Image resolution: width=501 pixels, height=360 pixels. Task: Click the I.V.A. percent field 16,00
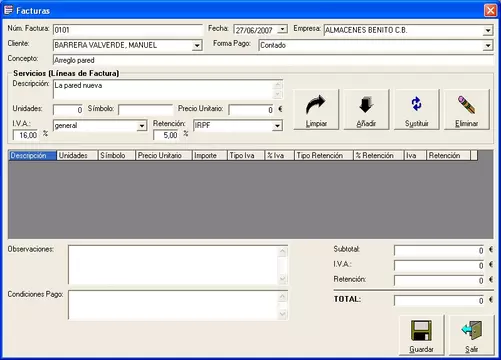(x=25, y=135)
